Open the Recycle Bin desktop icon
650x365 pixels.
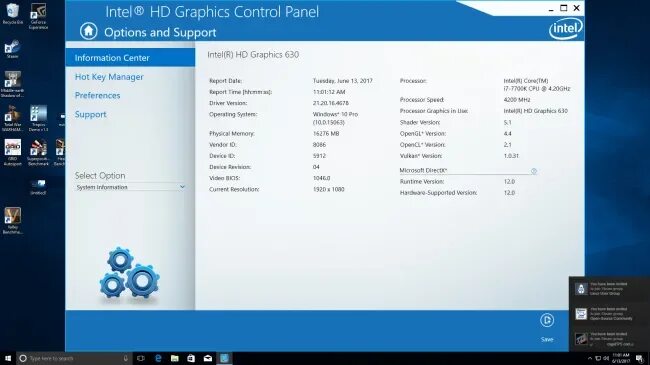pos(12,14)
